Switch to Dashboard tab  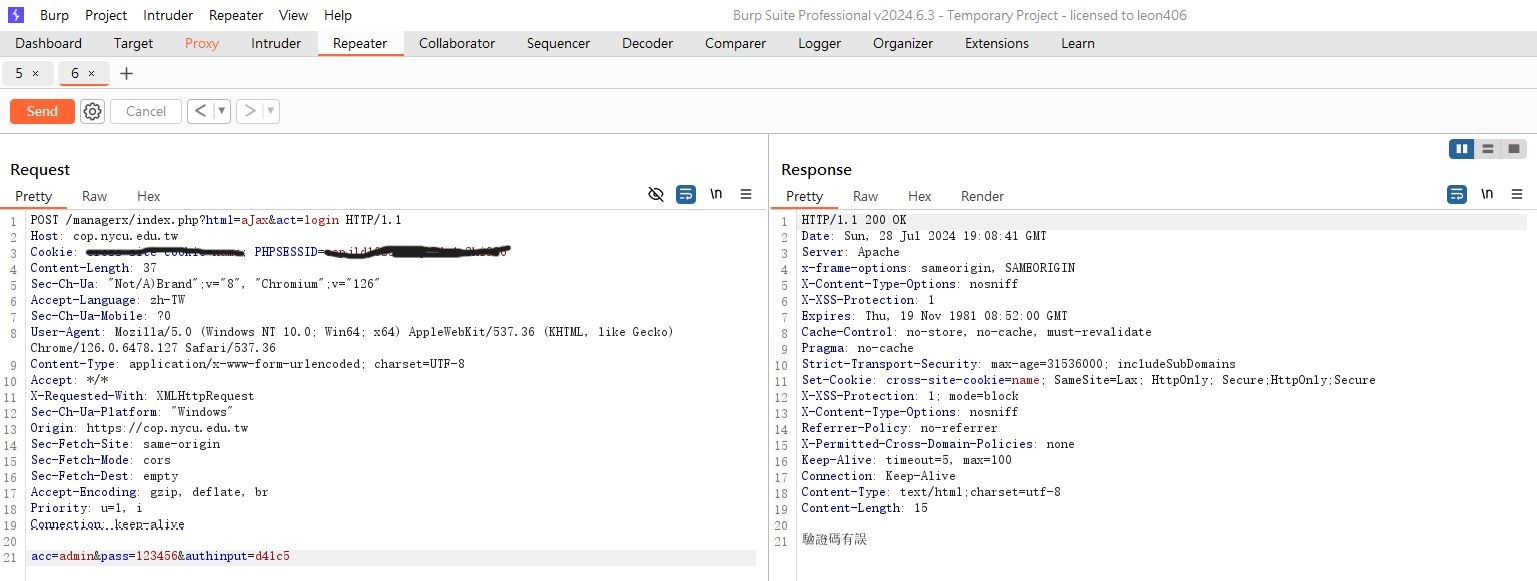(x=49, y=43)
